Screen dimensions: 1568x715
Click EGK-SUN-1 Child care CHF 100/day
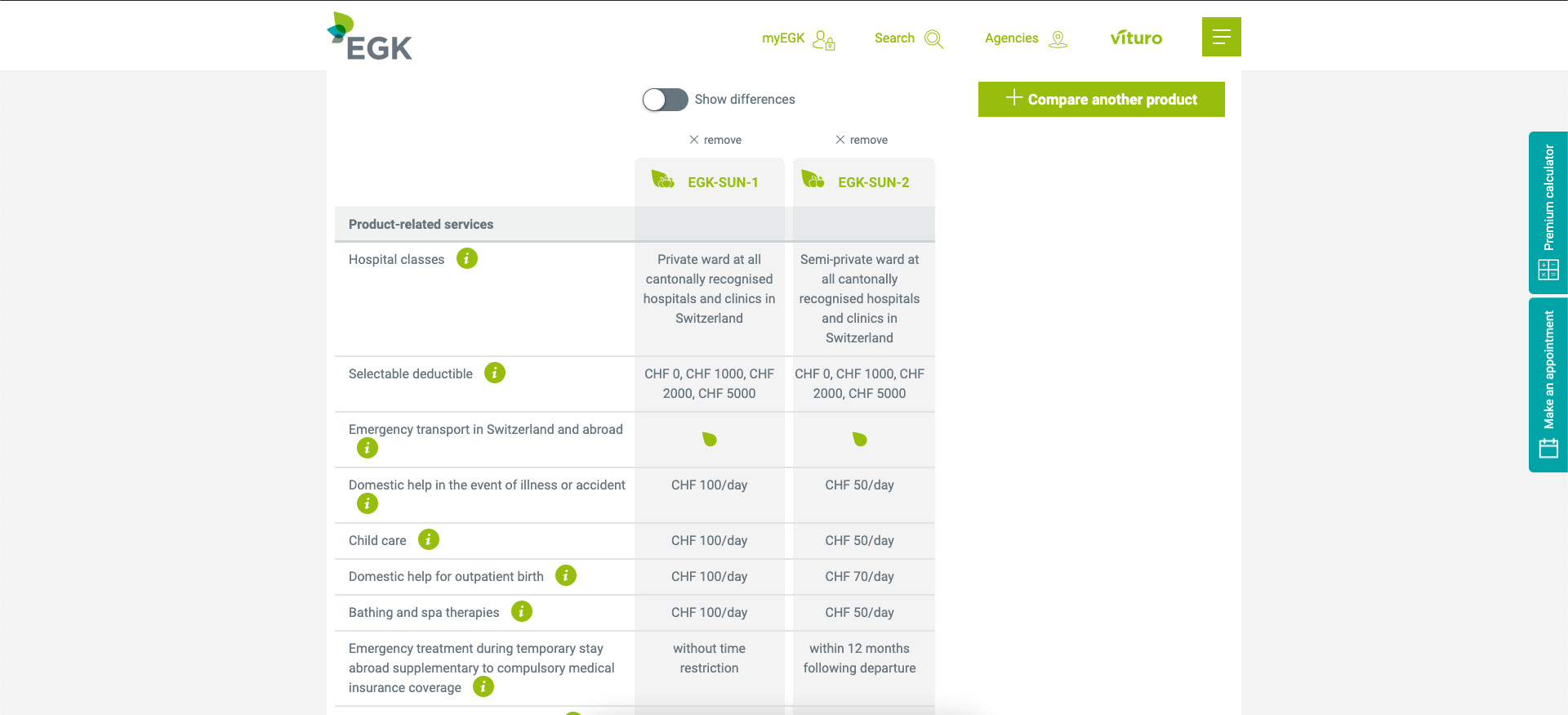[x=709, y=540]
